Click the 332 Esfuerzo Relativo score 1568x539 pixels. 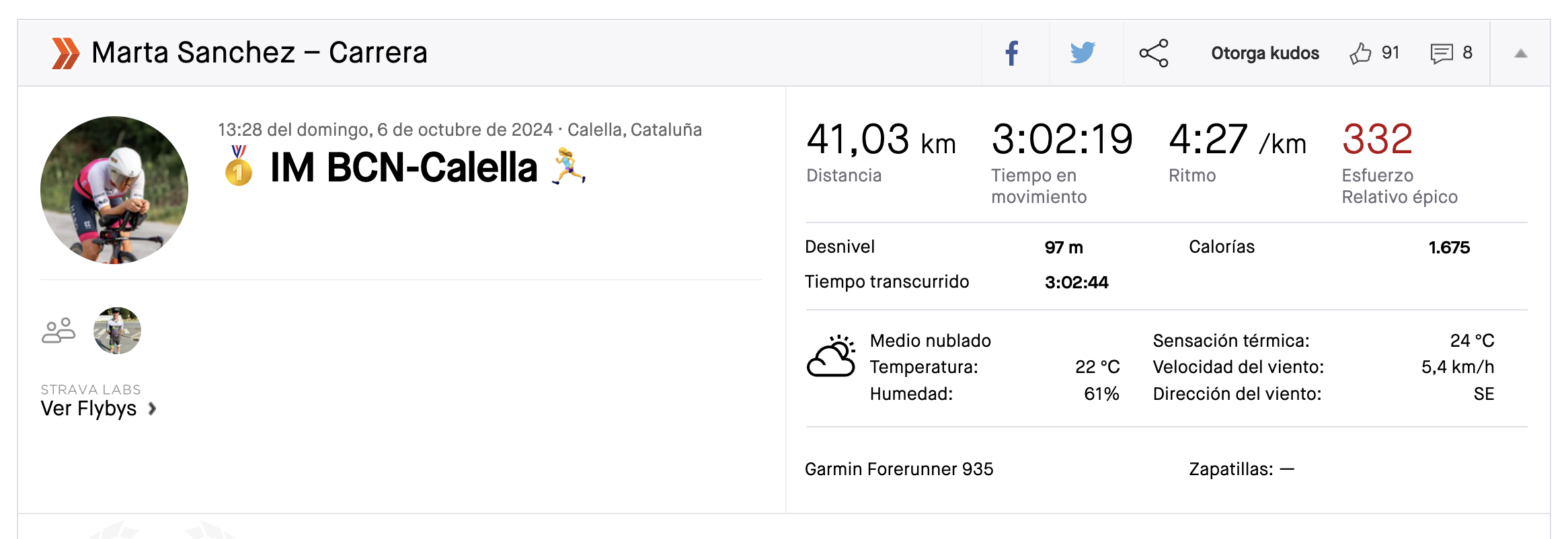[x=1377, y=139]
